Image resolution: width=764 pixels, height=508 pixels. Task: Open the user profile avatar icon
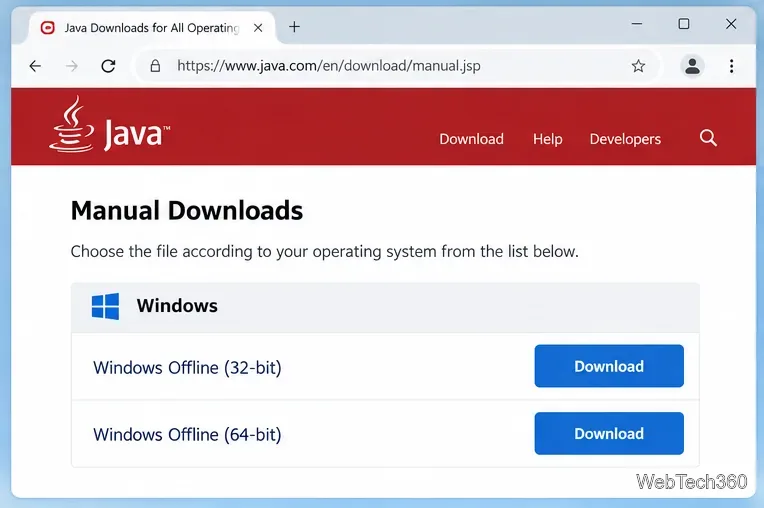tap(692, 66)
